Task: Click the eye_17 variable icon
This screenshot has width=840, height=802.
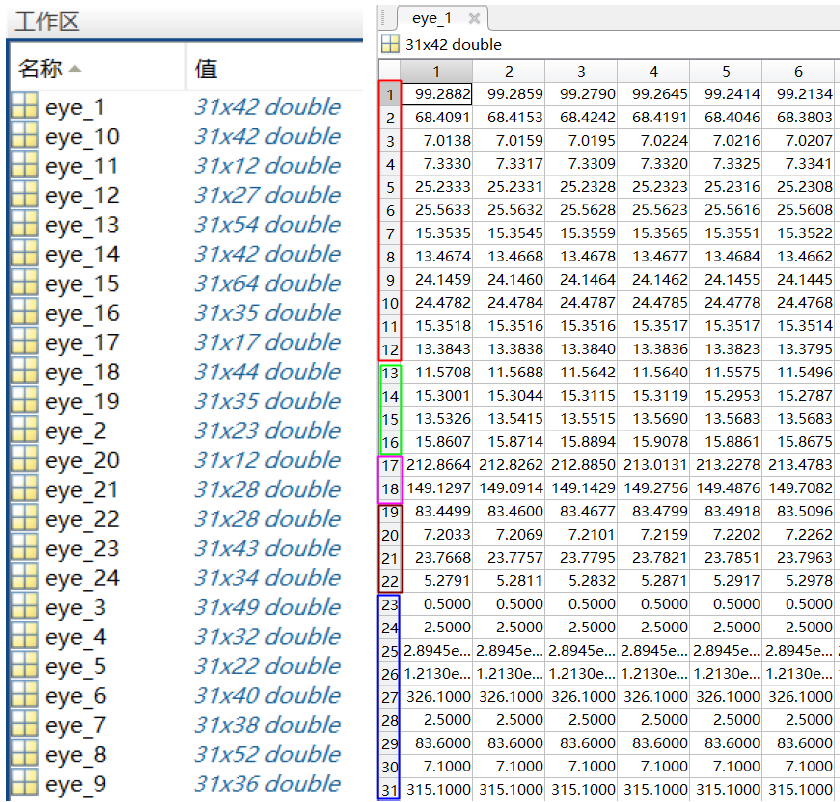Action: coord(25,341)
